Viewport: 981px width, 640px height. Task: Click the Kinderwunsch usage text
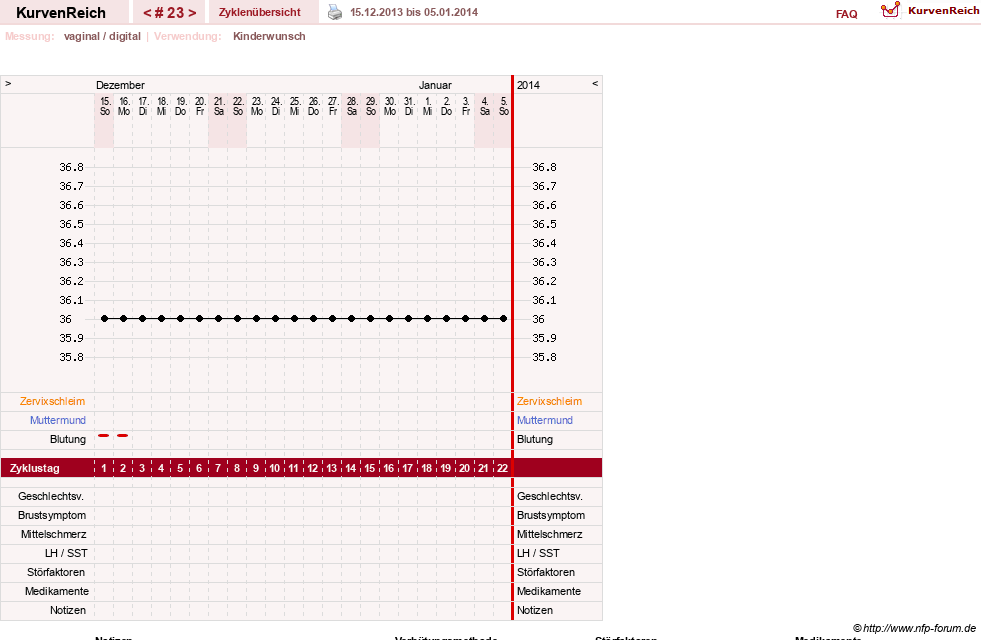269,36
